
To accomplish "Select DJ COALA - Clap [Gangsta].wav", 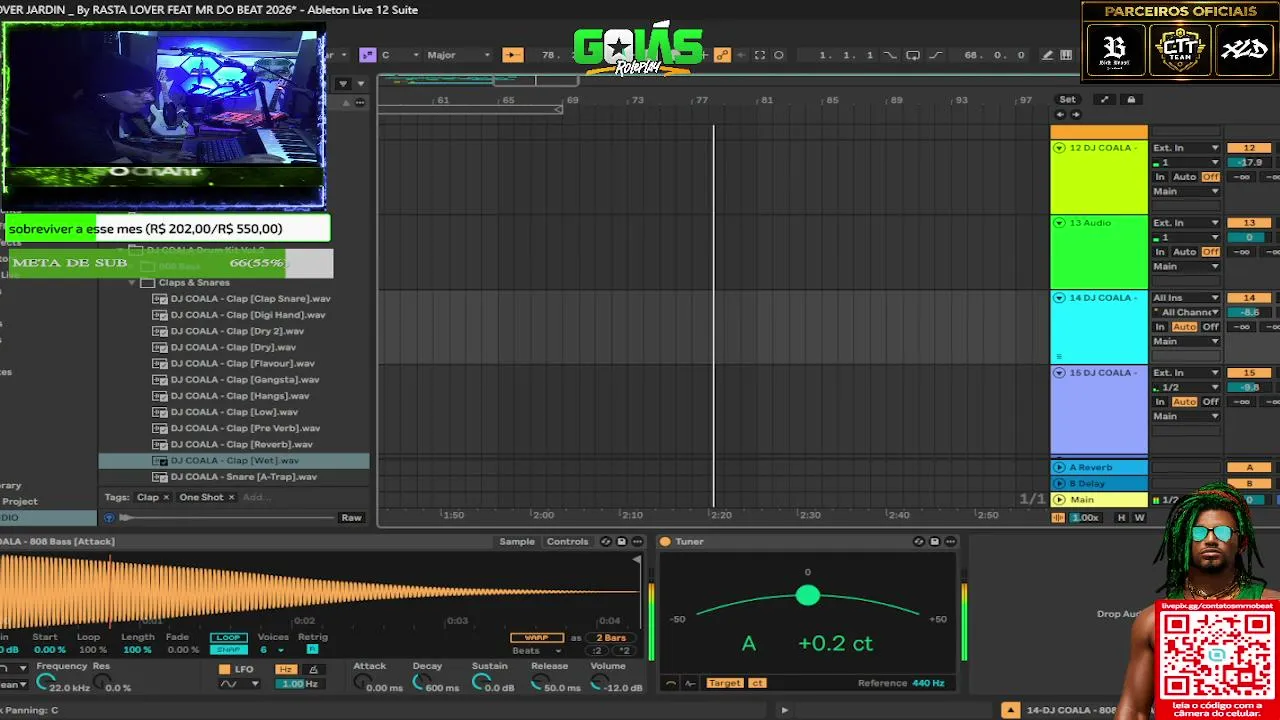I will click(245, 380).
